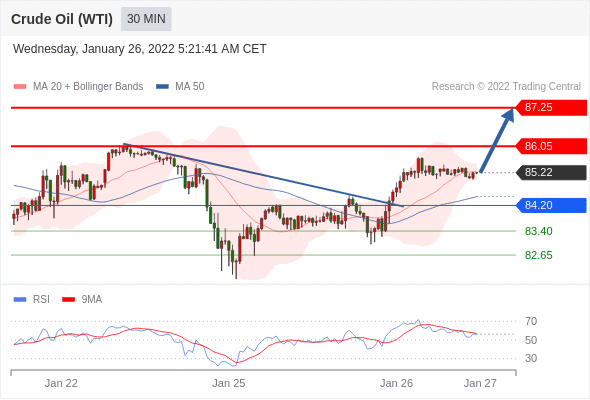Click the RSI legend label
The width and height of the screenshot is (590, 400).
41,300
